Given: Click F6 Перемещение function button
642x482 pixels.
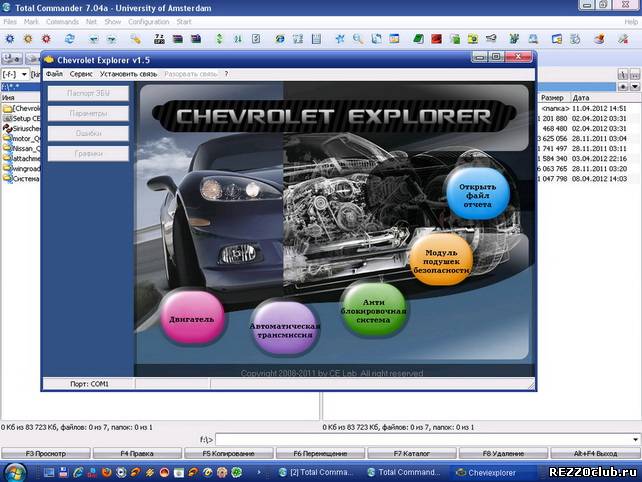Looking at the screenshot, I should (x=320, y=453).
